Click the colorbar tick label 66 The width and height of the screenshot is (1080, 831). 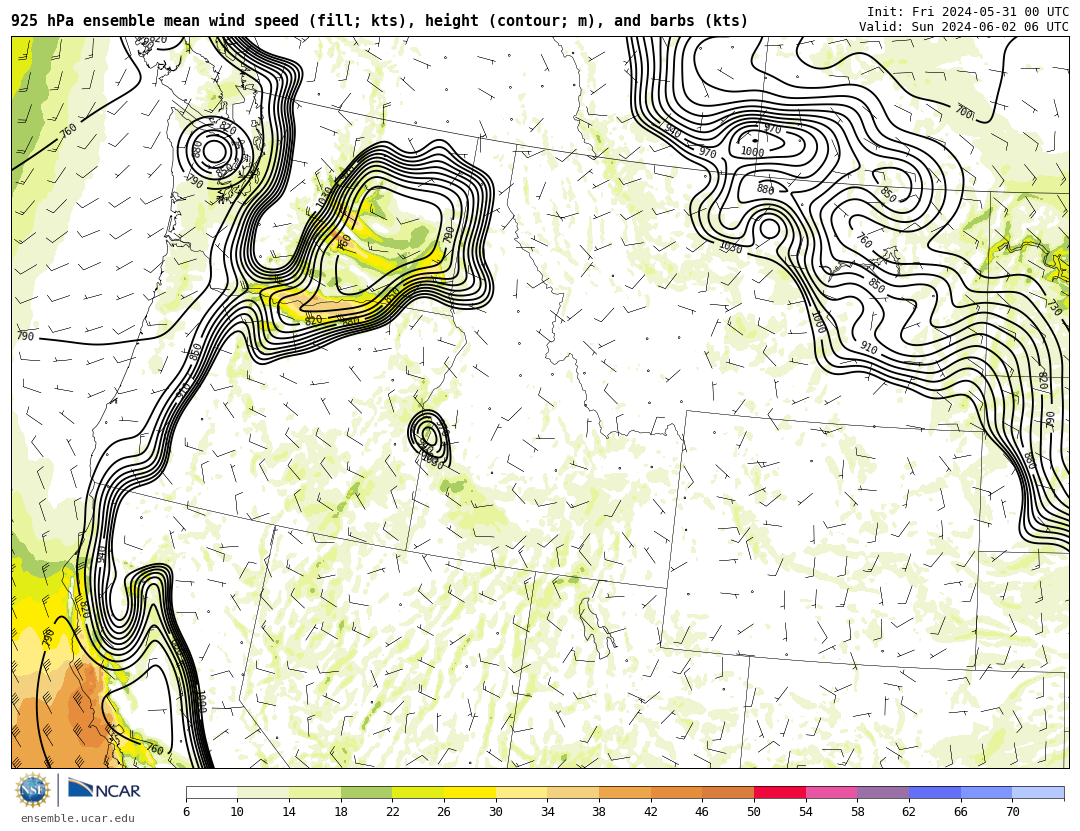[x=960, y=812]
